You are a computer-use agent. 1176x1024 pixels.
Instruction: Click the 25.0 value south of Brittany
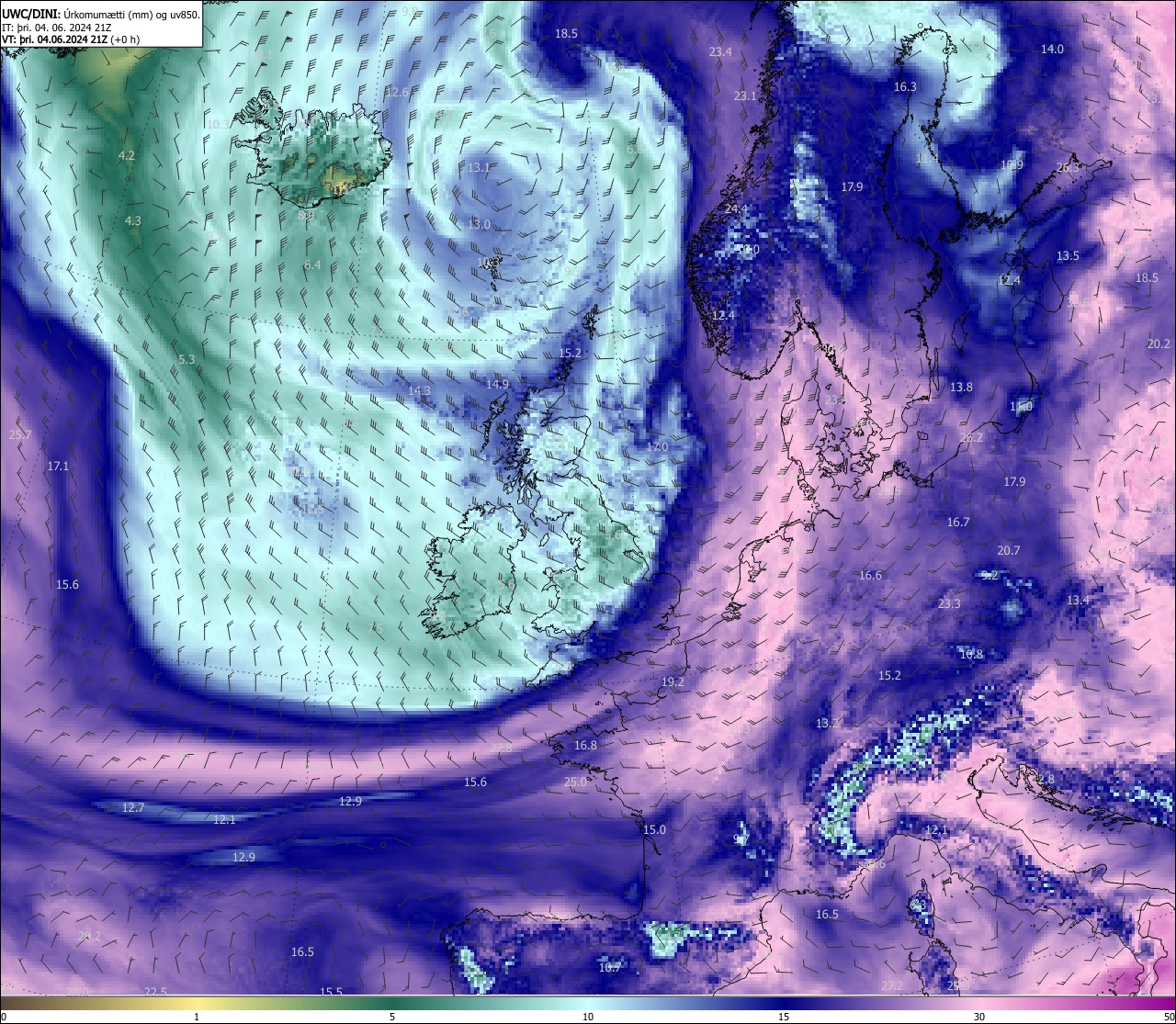[x=574, y=783]
